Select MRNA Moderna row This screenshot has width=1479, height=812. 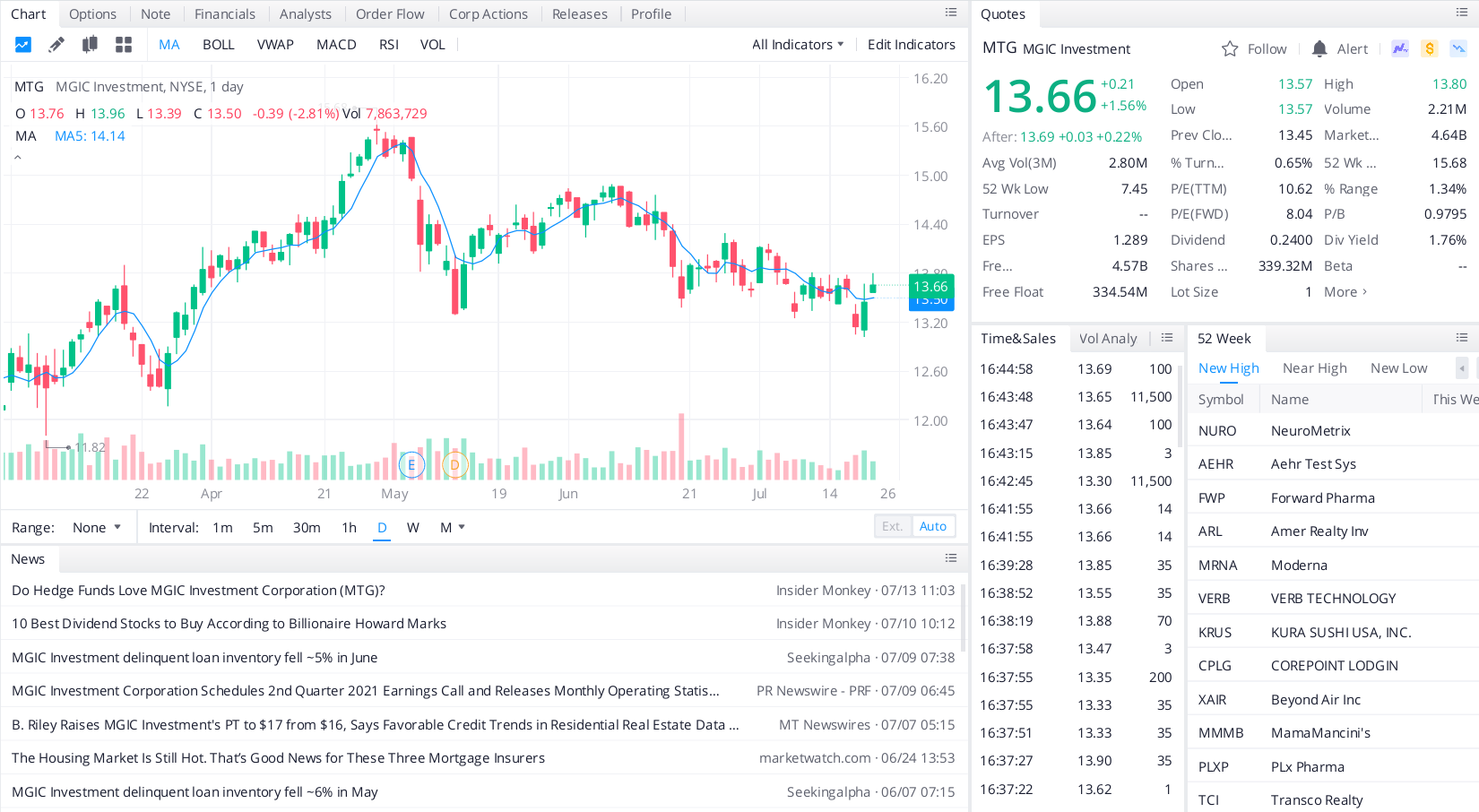1333,566
